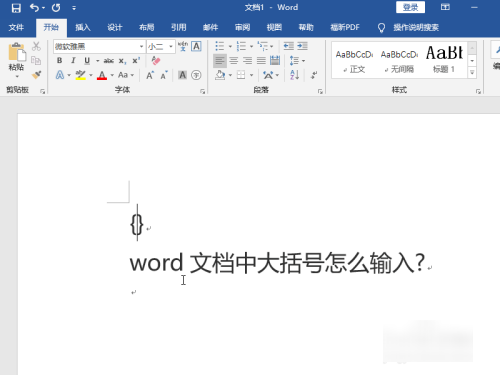Click the 粘贴 paste button

pos(16,60)
